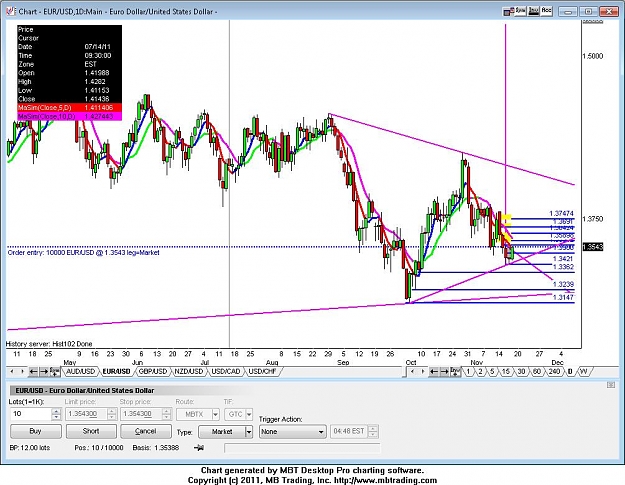This screenshot has width=625, height=485.
Task: Click the empty status text field
Action: click(x=303, y=448)
